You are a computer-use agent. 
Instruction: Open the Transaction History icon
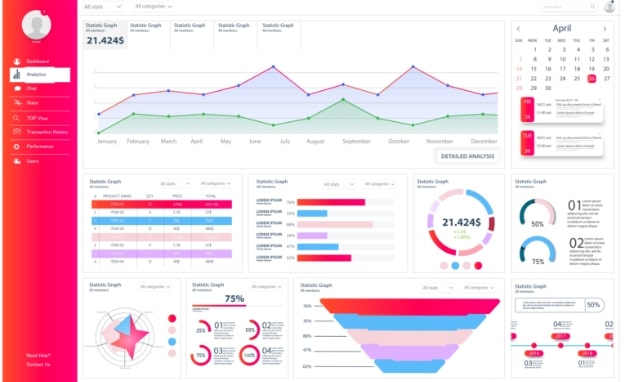(17, 132)
